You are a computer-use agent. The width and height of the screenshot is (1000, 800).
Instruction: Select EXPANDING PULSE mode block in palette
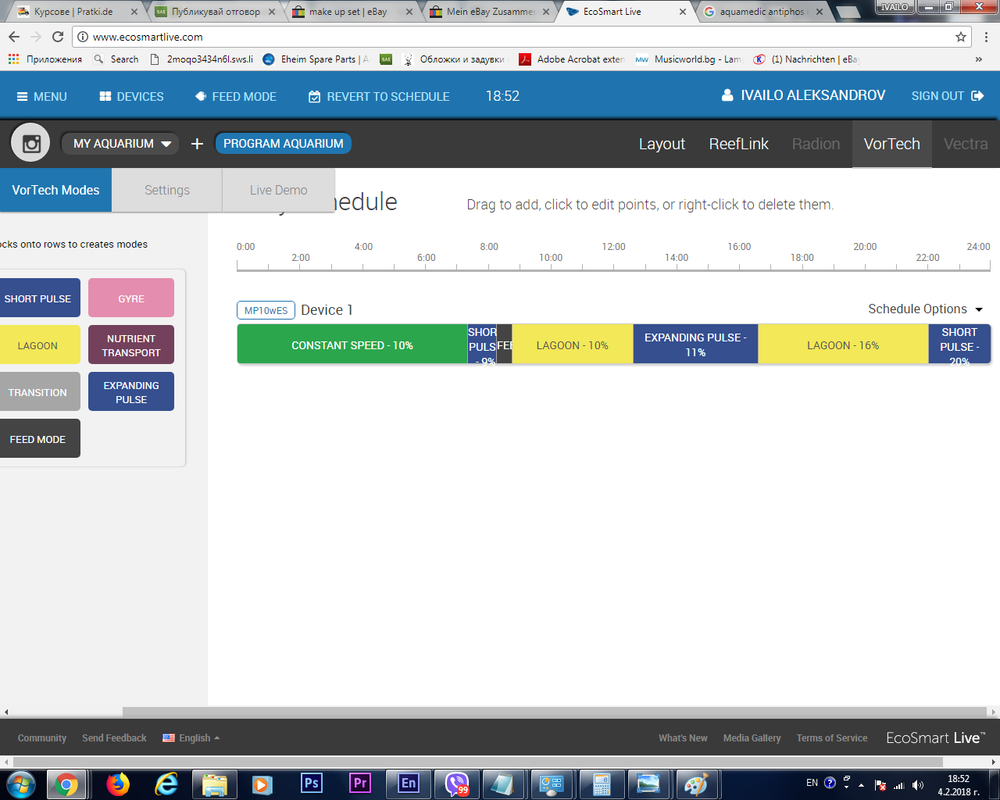click(131, 392)
